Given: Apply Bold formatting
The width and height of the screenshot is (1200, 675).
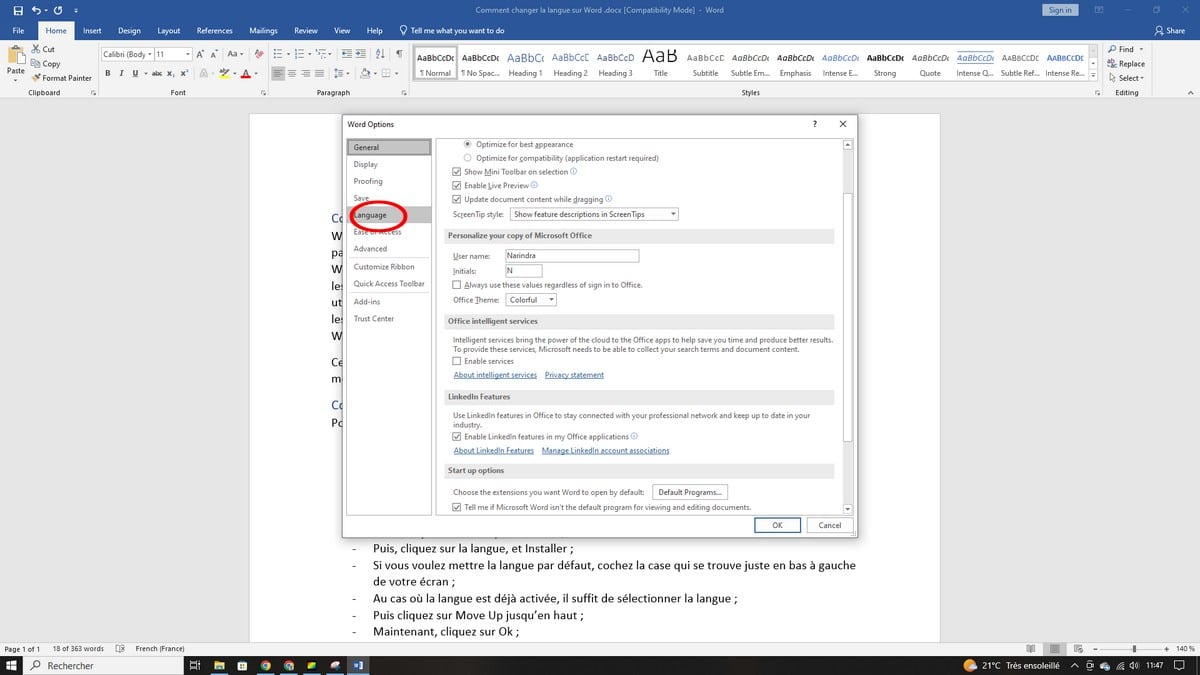Looking at the screenshot, I should 108,73.
